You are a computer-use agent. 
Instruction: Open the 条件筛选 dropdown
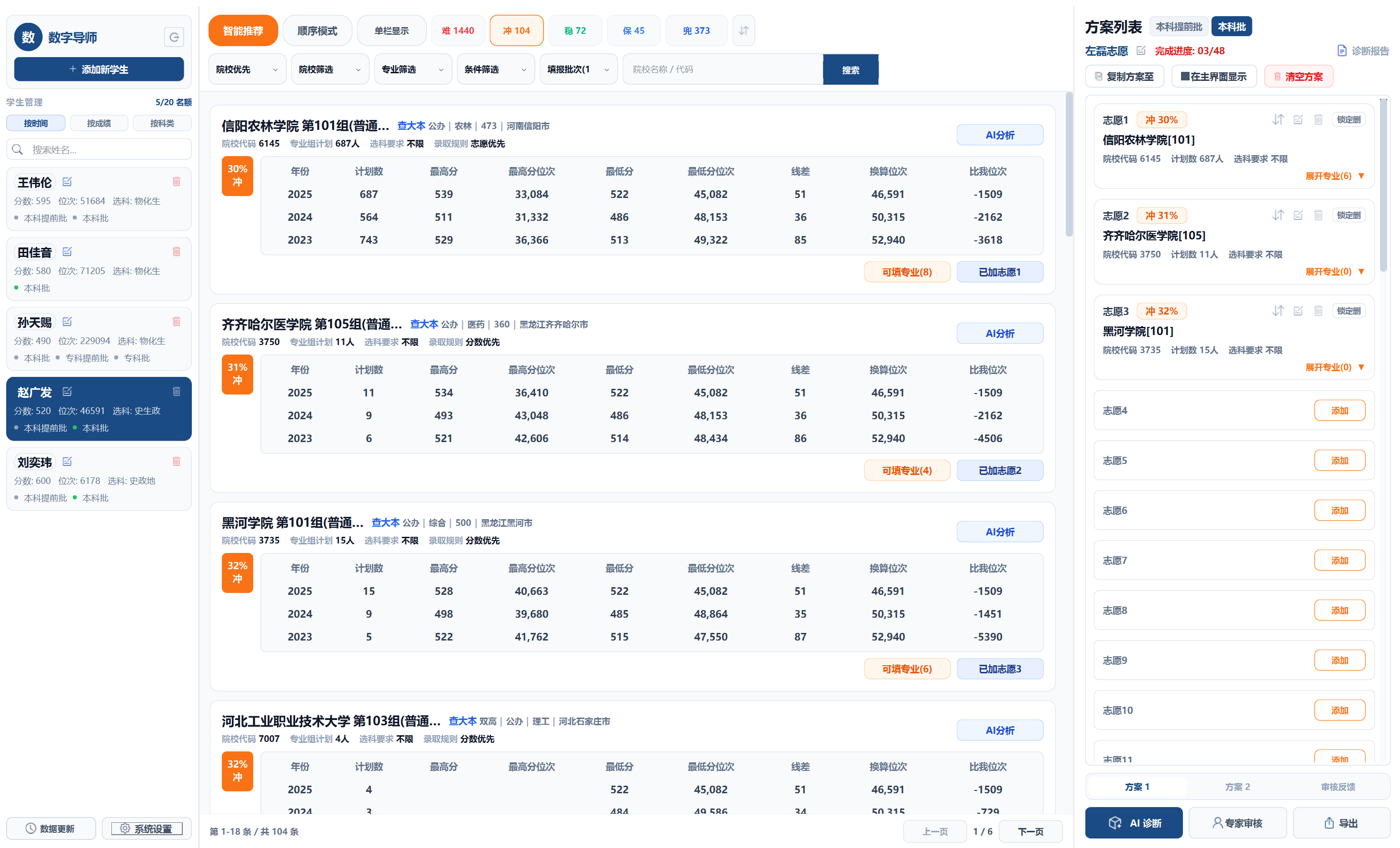(496, 69)
